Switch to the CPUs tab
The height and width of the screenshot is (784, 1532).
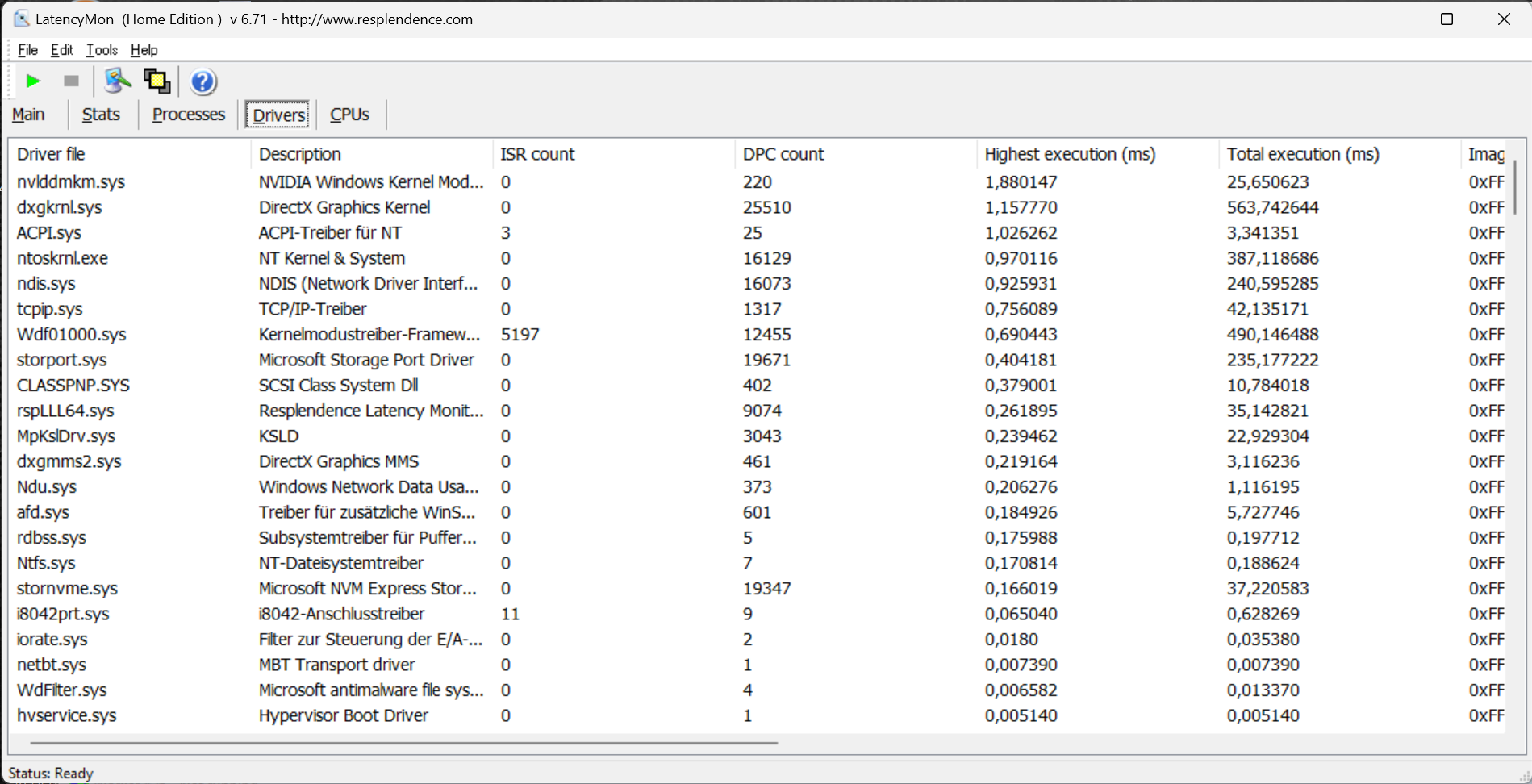pyautogui.click(x=350, y=115)
